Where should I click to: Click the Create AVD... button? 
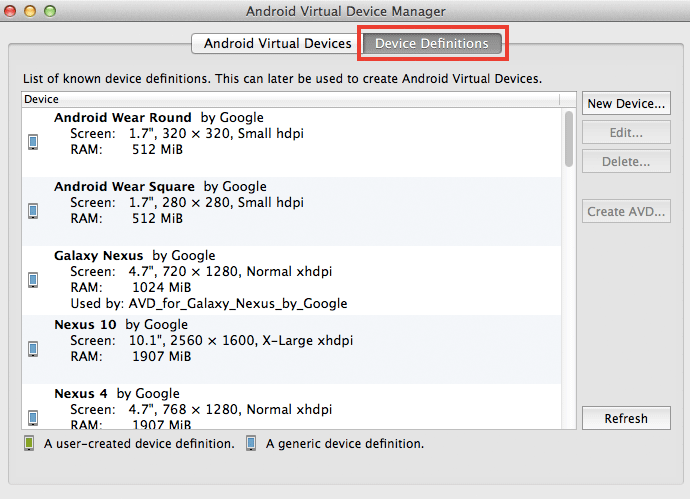pos(626,211)
